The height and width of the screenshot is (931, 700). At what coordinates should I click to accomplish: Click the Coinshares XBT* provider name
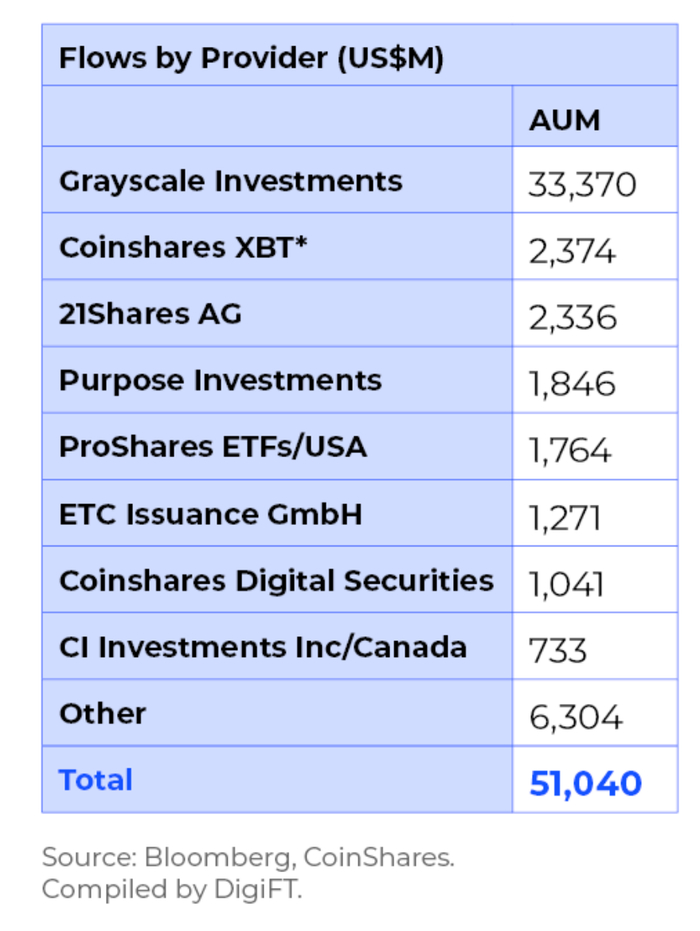coord(182,247)
